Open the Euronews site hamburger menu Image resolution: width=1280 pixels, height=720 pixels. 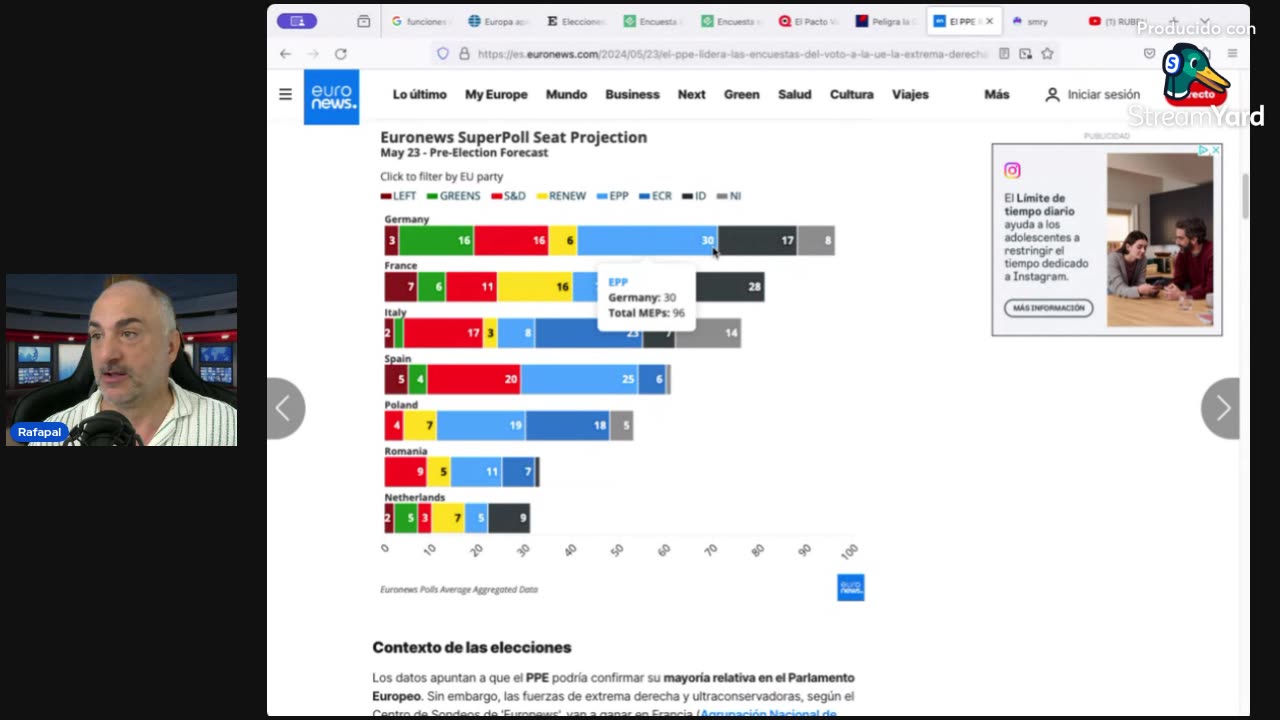click(285, 94)
